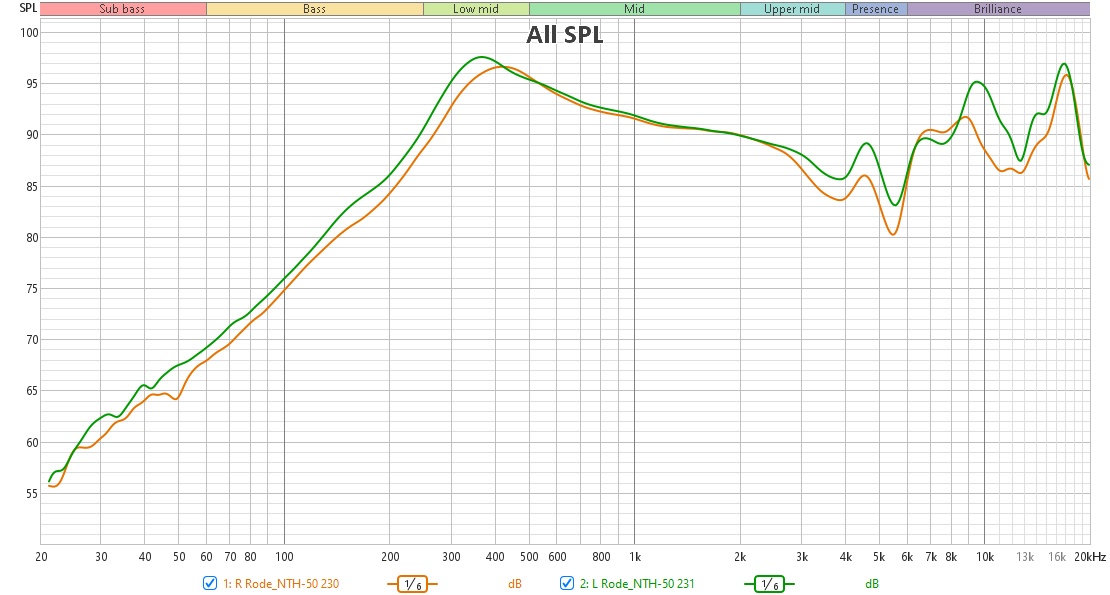Click the 13k frequency axis tick label
The image size is (1110, 595).
(x=1024, y=557)
